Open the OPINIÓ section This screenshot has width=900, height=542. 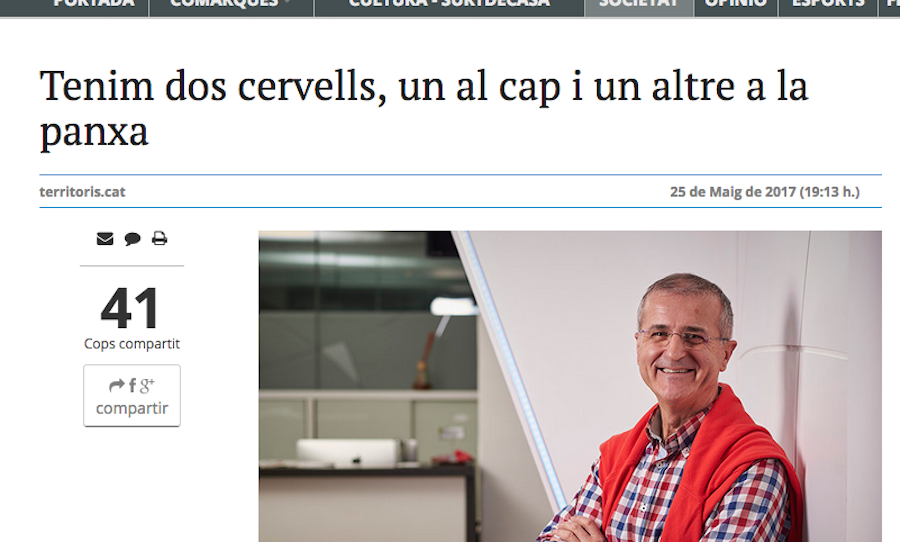point(736,4)
